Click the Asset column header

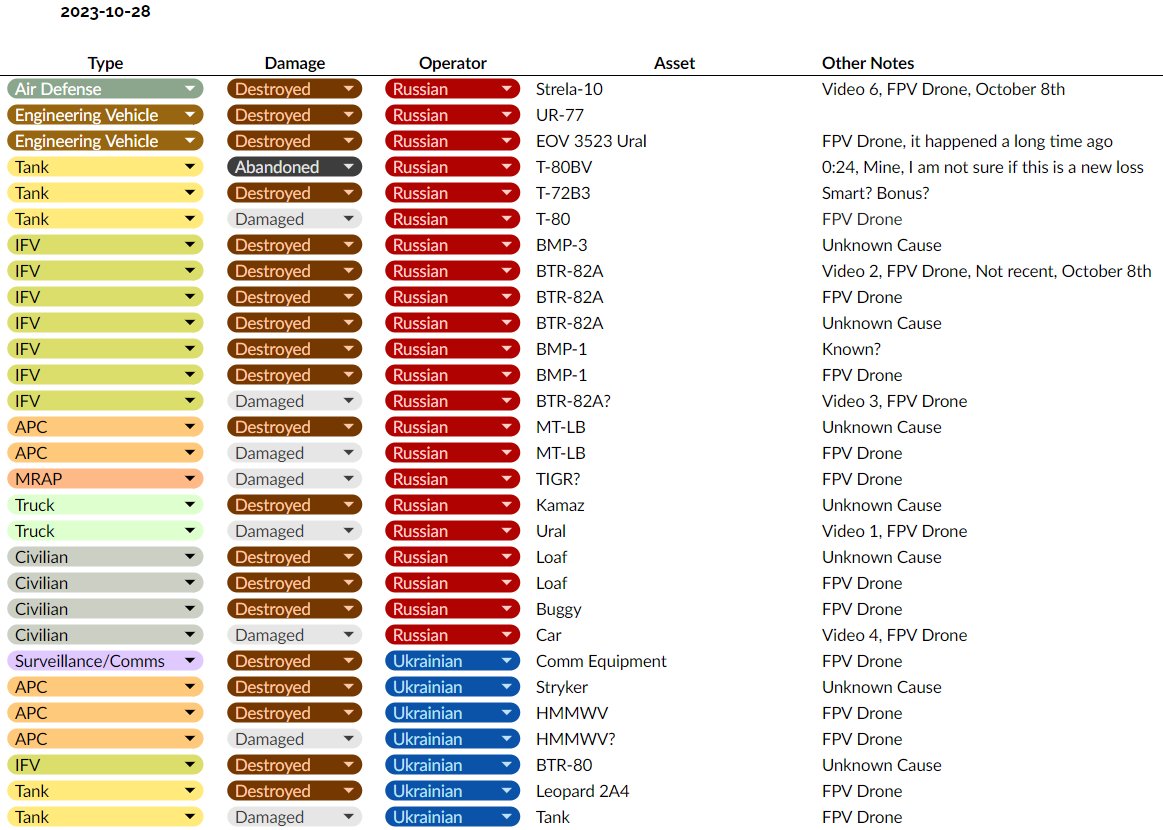click(x=674, y=63)
